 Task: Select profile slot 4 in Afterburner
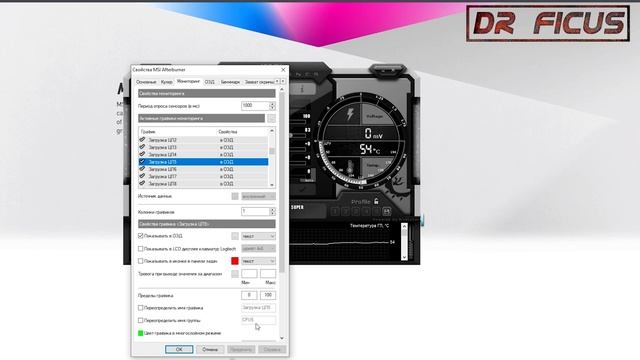(366, 211)
